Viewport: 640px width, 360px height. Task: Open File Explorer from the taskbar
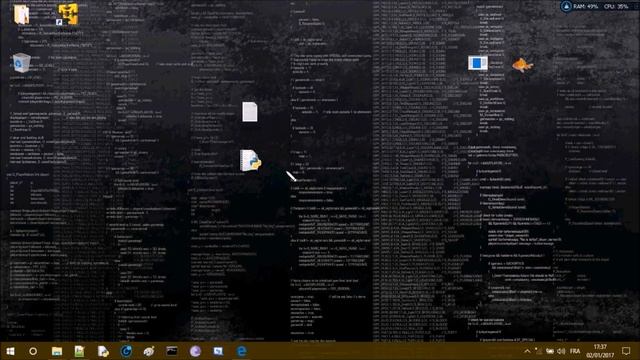[57, 351]
